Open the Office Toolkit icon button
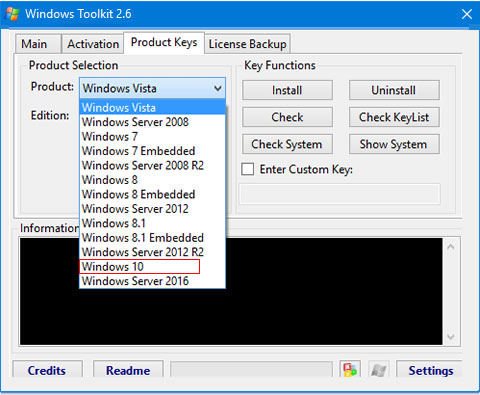 point(350,369)
